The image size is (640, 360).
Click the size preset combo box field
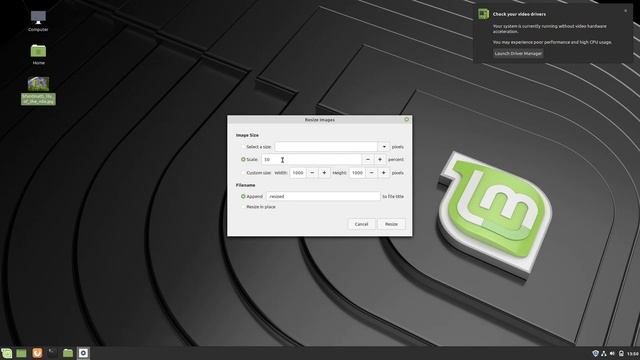326,147
